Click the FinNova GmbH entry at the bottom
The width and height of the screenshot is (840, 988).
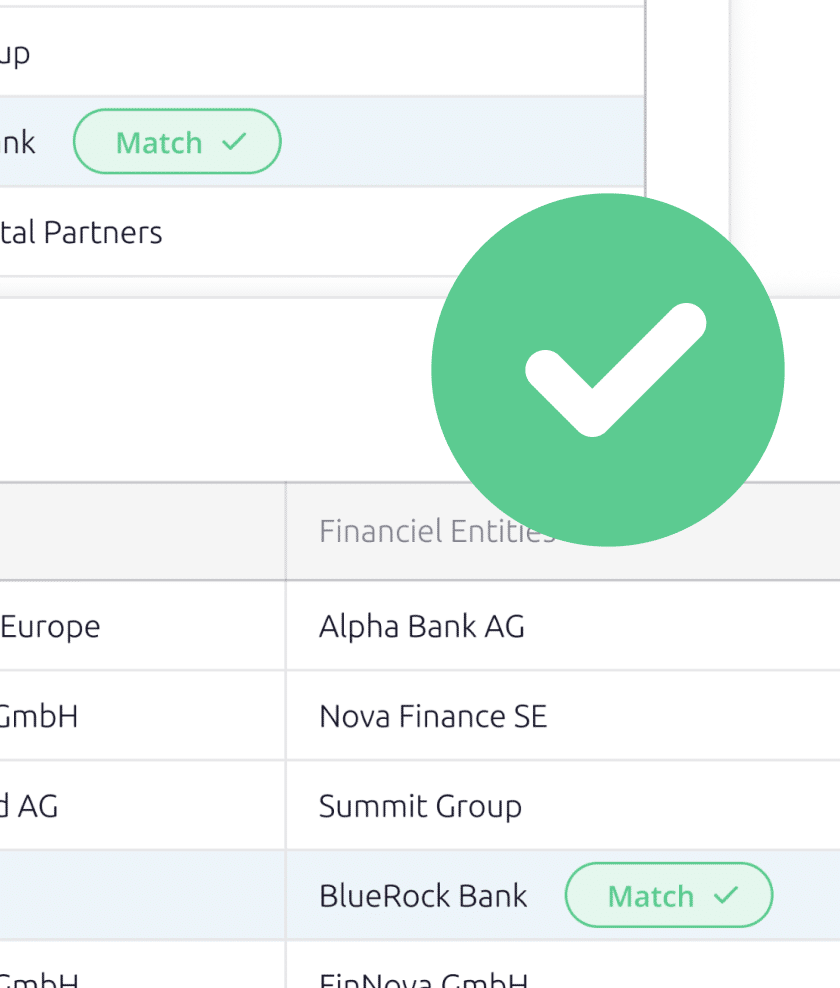click(x=423, y=979)
